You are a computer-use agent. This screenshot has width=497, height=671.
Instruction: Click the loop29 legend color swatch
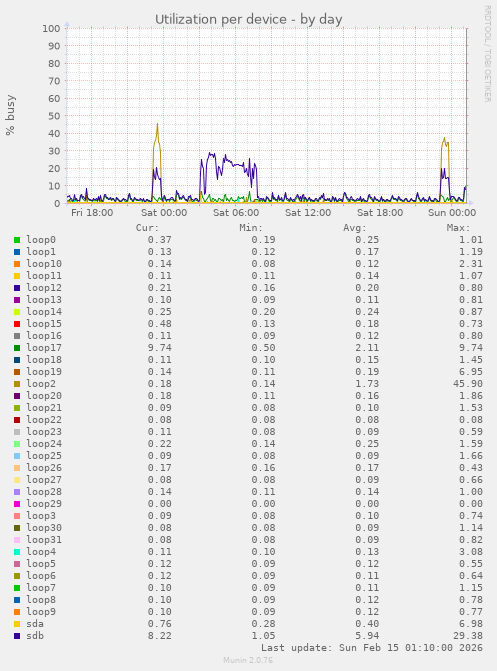click(17, 504)
